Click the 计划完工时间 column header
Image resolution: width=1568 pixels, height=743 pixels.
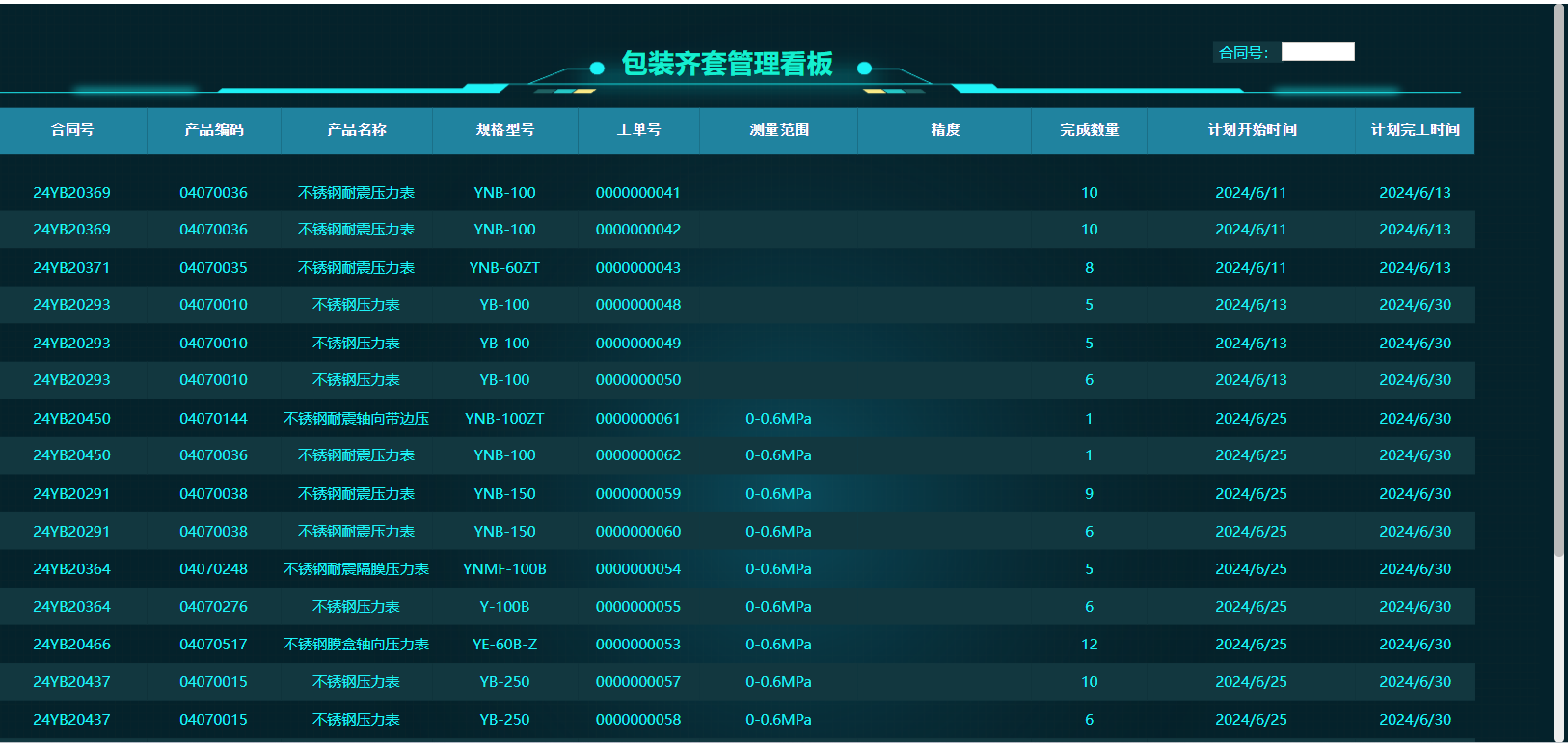point(1415,130)
